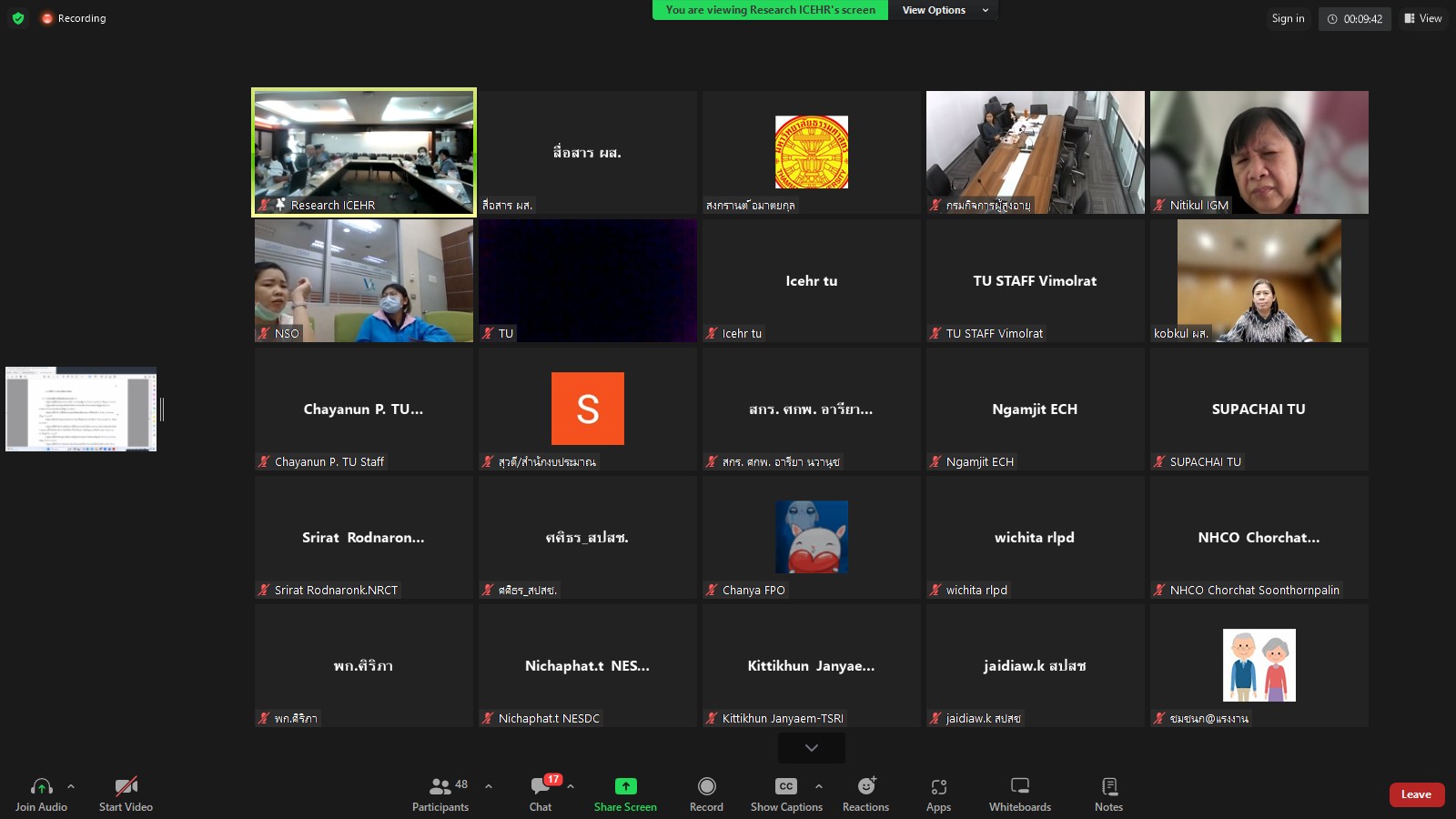Click the 'สื่อสาร ผส.' participant tile
Image resolution: width=1456 pixels, height=819 pixels.
point(588,152)
